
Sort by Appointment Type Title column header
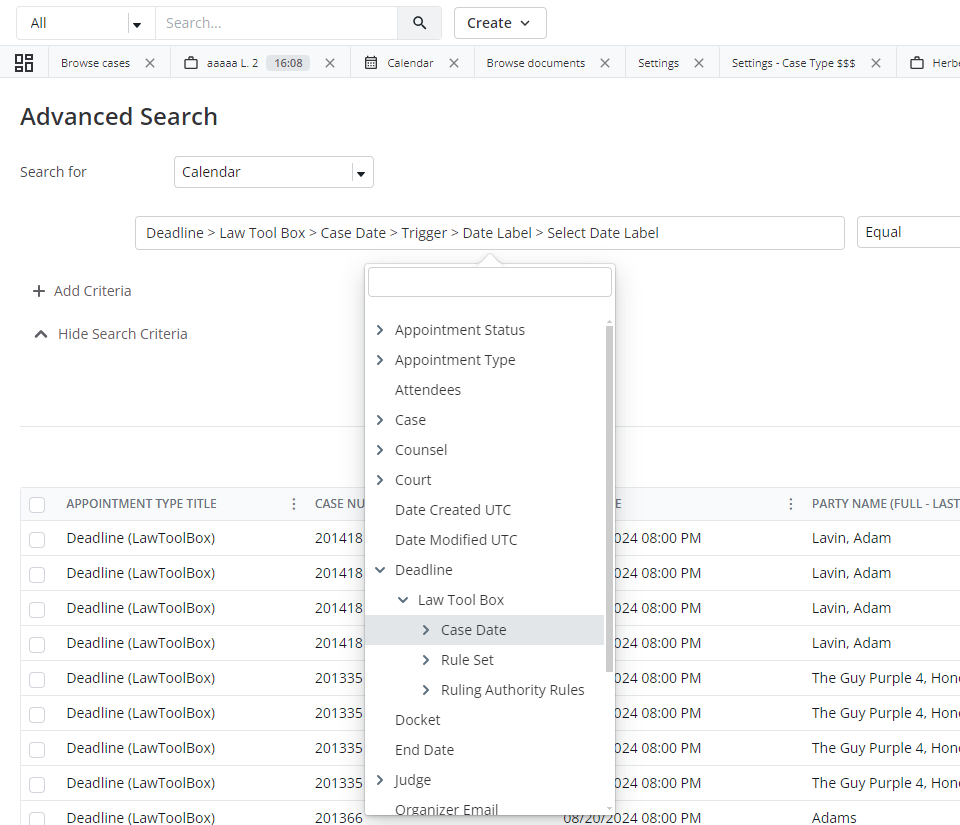(141, 504)
